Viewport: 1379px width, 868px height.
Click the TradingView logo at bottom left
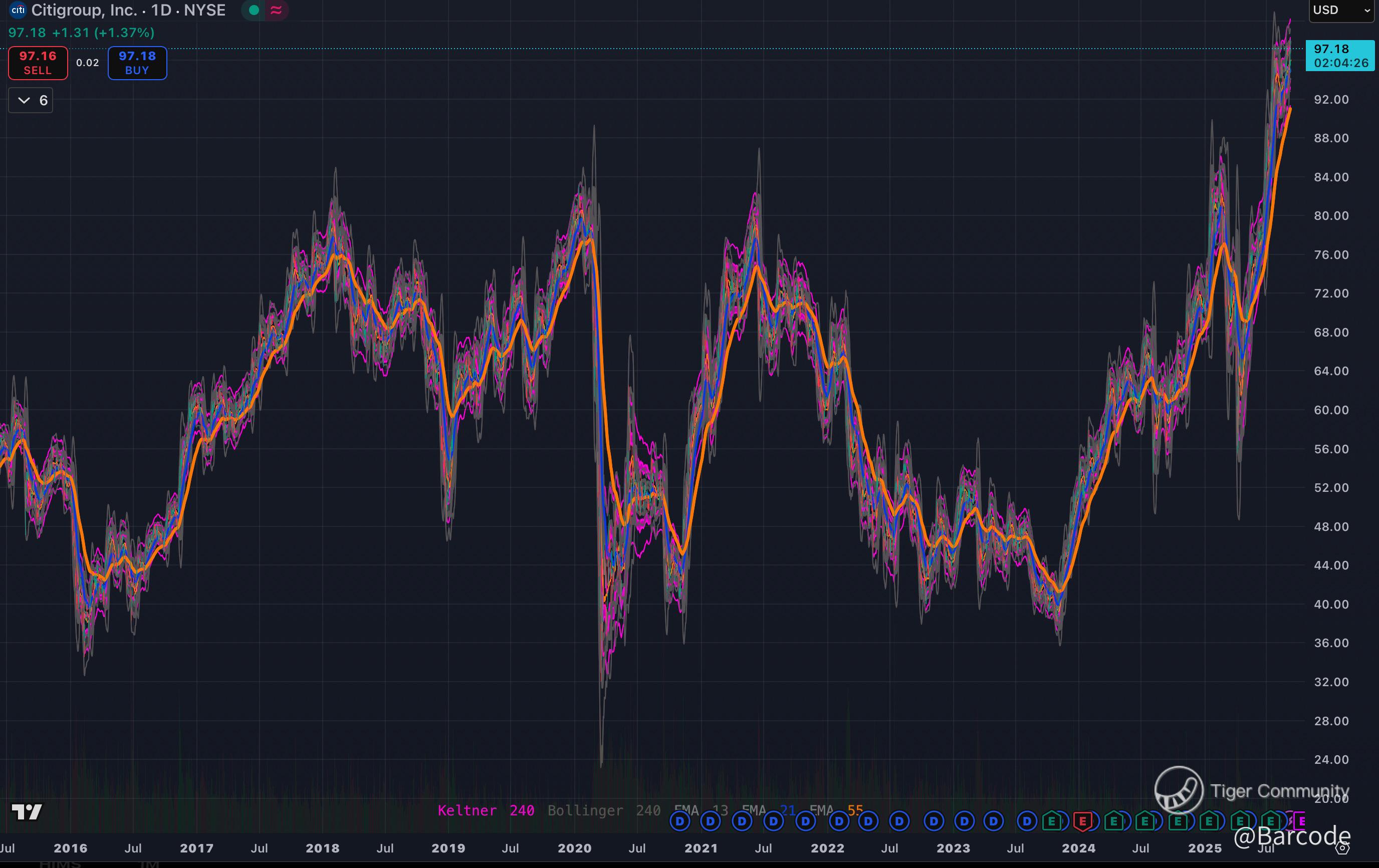pos(27,812)
